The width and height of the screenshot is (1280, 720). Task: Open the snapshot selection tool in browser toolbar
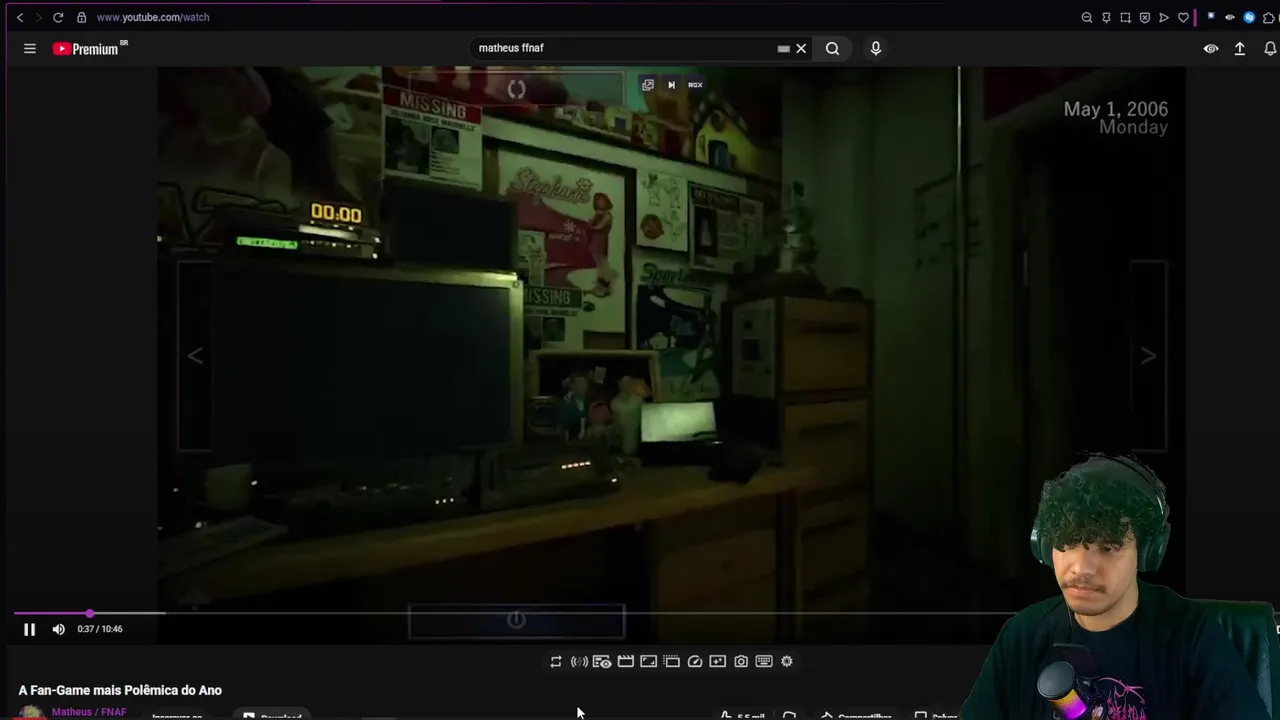[x=1125, y=17]
